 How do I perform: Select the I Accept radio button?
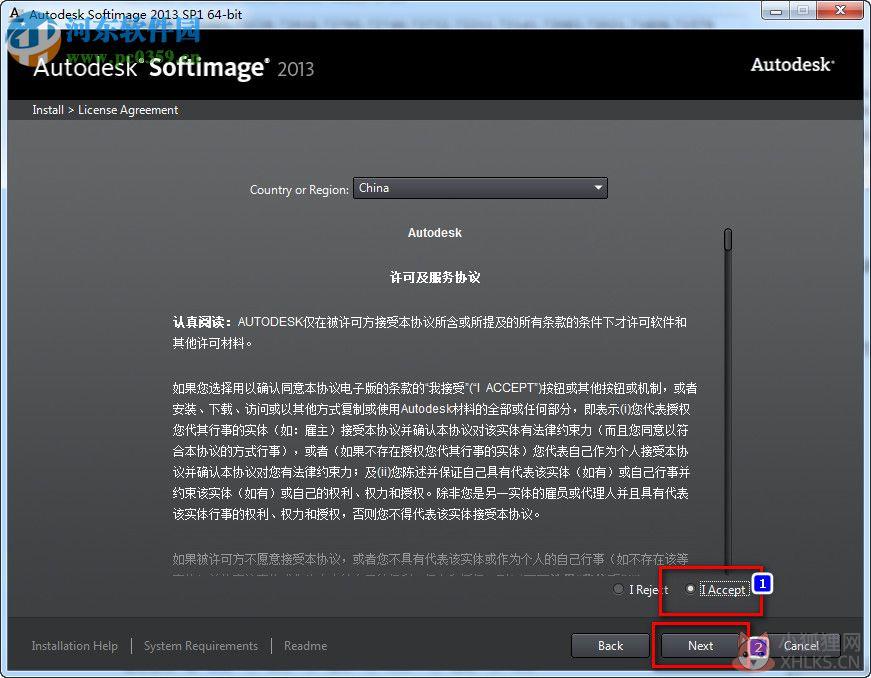[x=690, y=589]
